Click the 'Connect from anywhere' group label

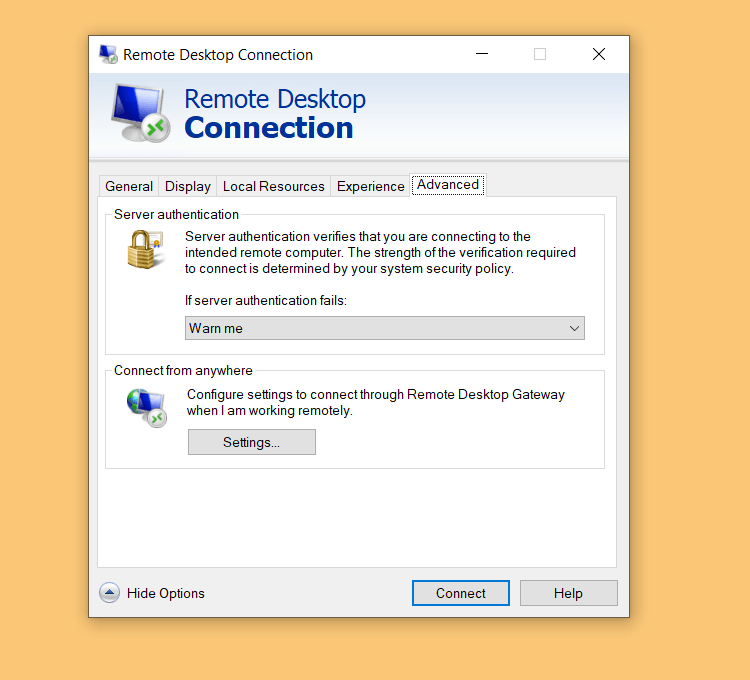tap(183, 371)
